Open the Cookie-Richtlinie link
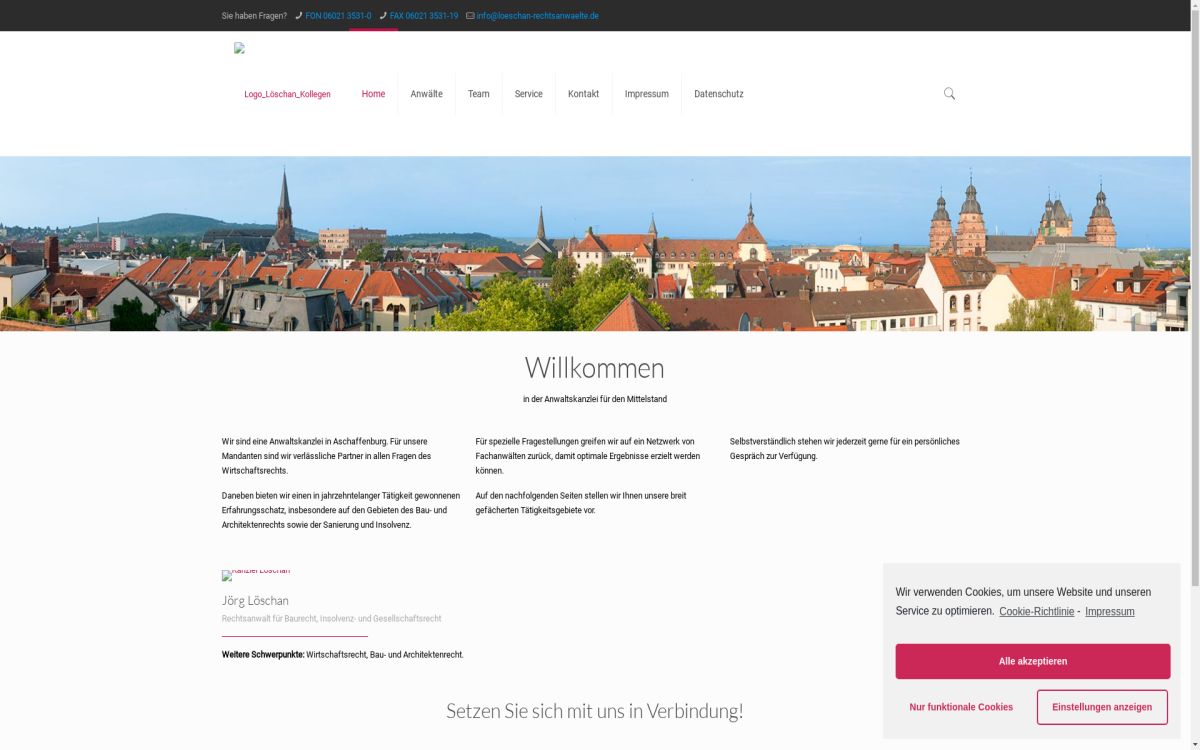This screenshot has height=750, width=1200. click(x=1036, y=611)
